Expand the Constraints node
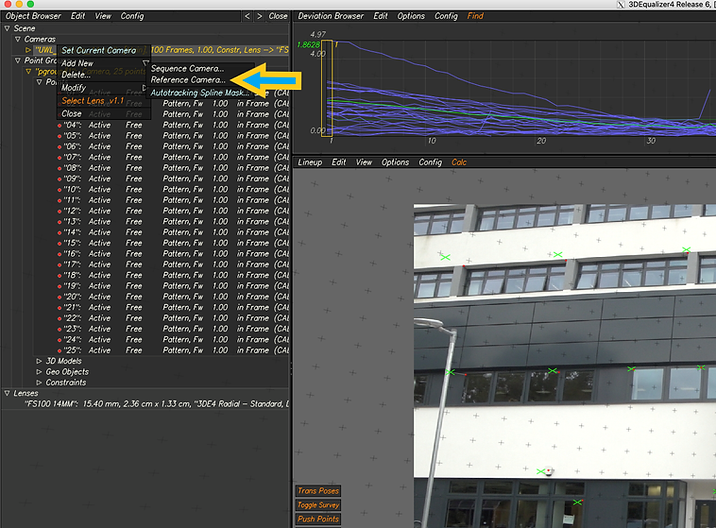Screen dimensions: 716x528 coord(39,382)
